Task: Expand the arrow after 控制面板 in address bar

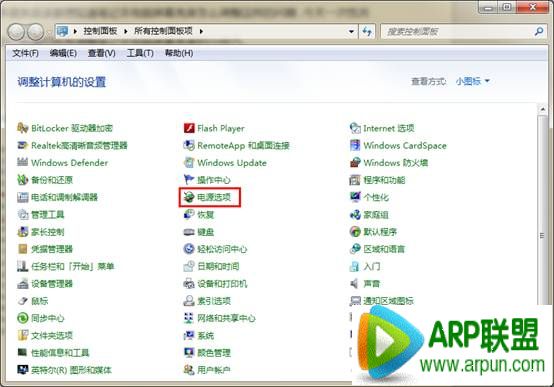Action: tap(126, 31)
